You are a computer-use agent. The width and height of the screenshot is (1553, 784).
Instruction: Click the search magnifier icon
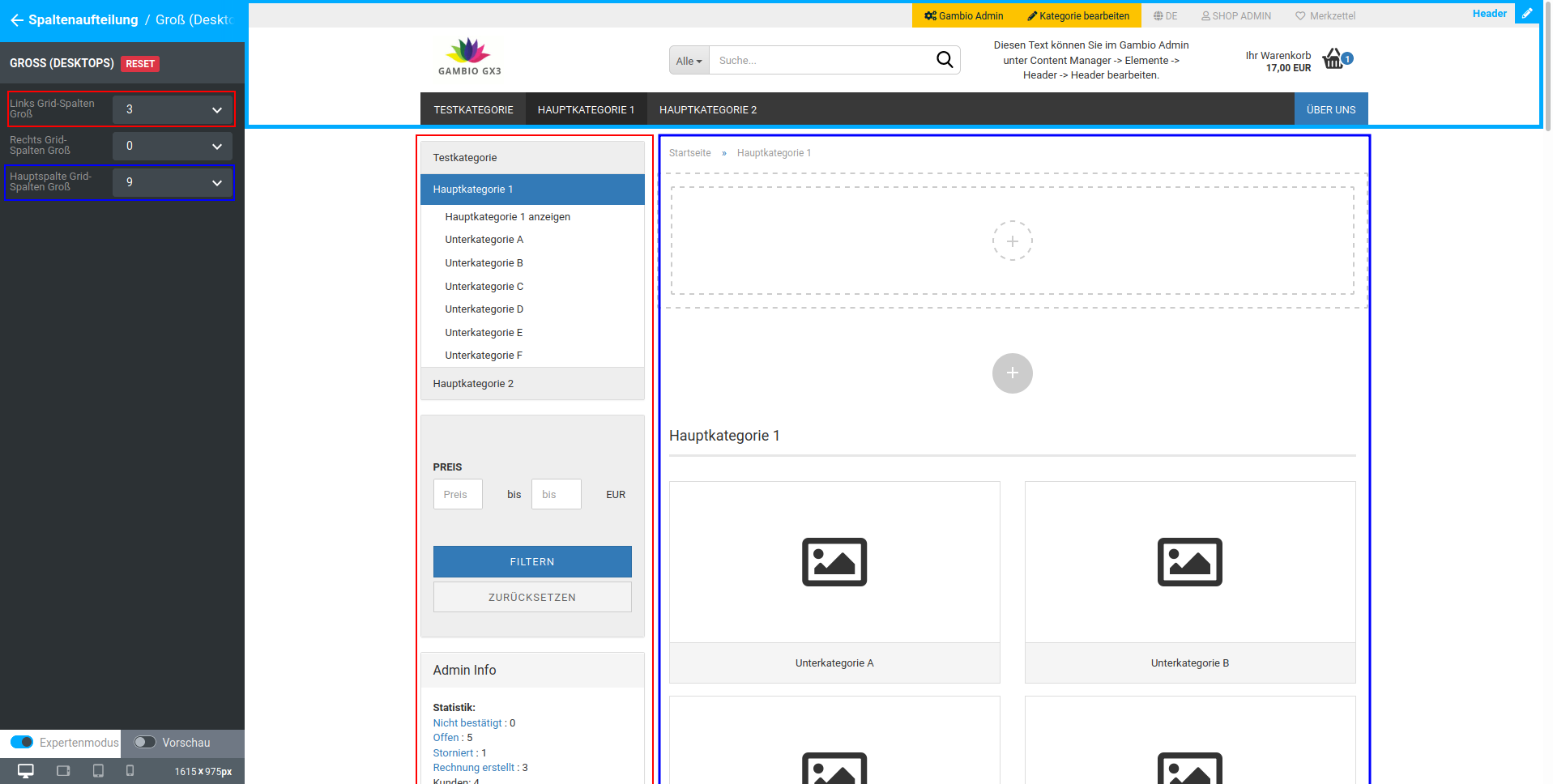click(x=944, y=60)
